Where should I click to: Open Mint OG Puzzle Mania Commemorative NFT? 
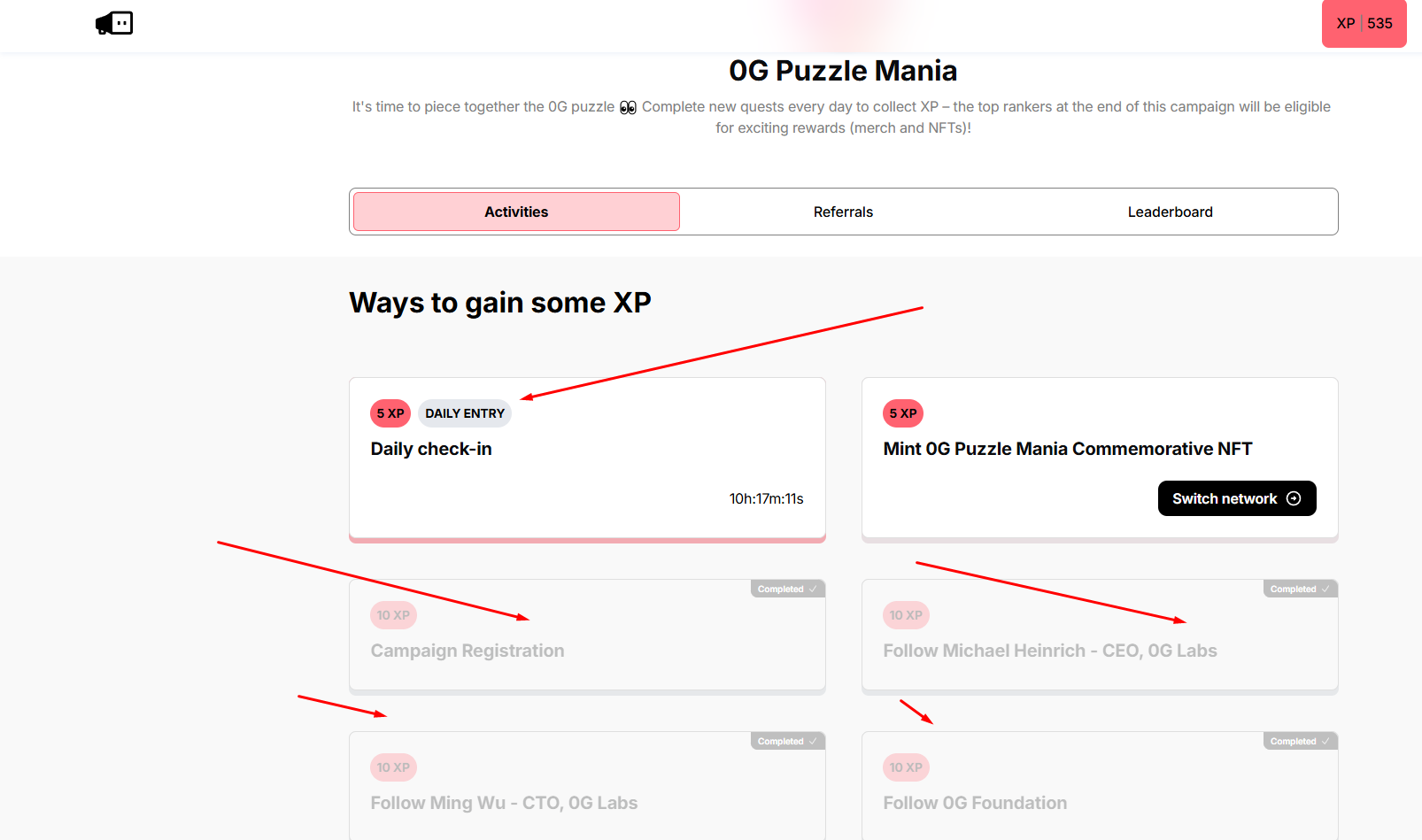[1067, 449]
